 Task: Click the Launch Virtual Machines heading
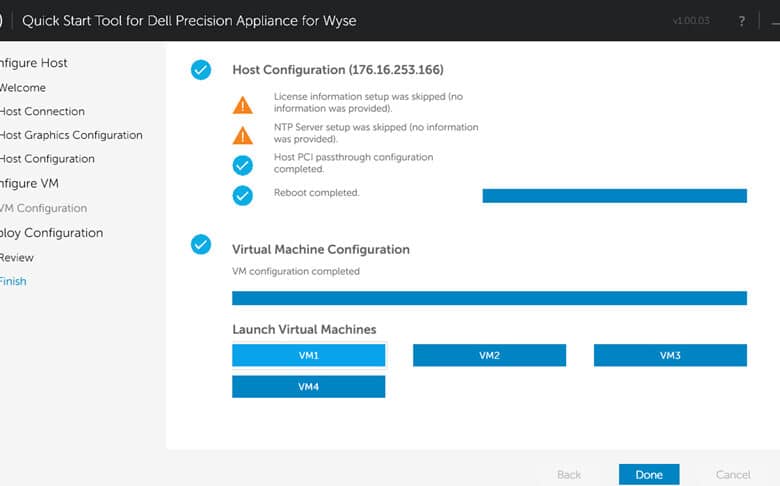304,329
